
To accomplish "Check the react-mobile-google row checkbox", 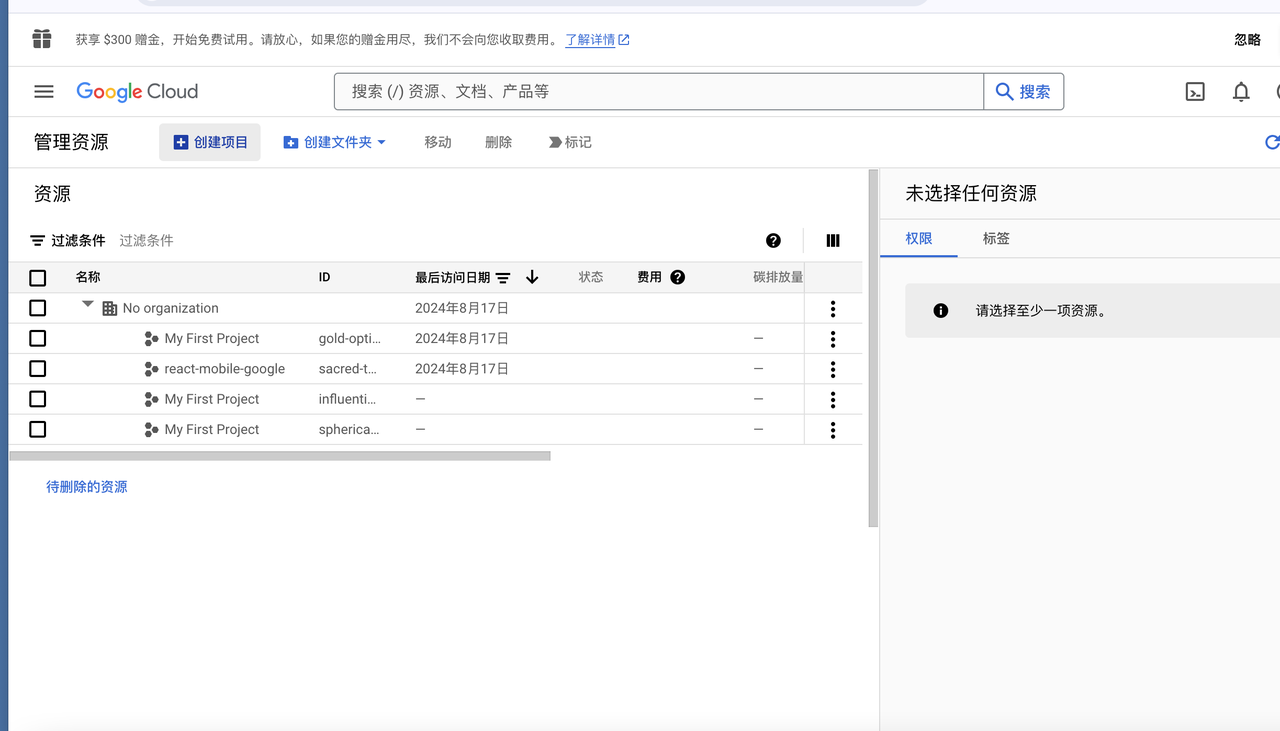I will 38,369.
